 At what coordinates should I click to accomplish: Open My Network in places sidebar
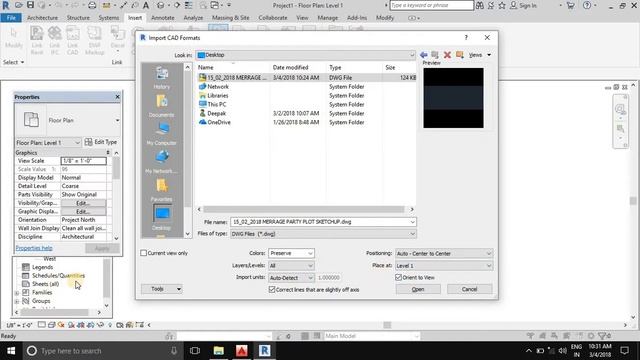point(162,162)
